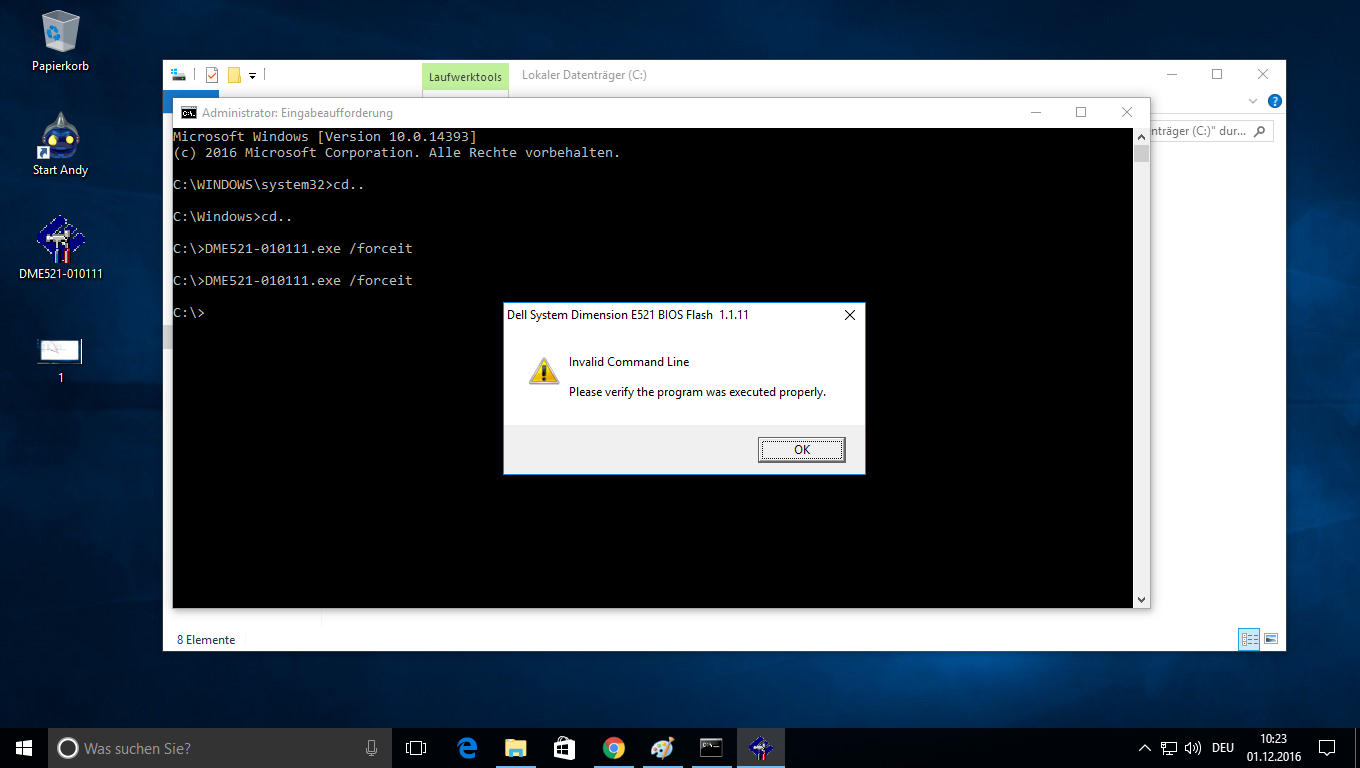Image resolution: width=1360 pixels, height=768 pixels.
Task: Open the Laufwerktools ribbon tab
Action: [465, 77]
